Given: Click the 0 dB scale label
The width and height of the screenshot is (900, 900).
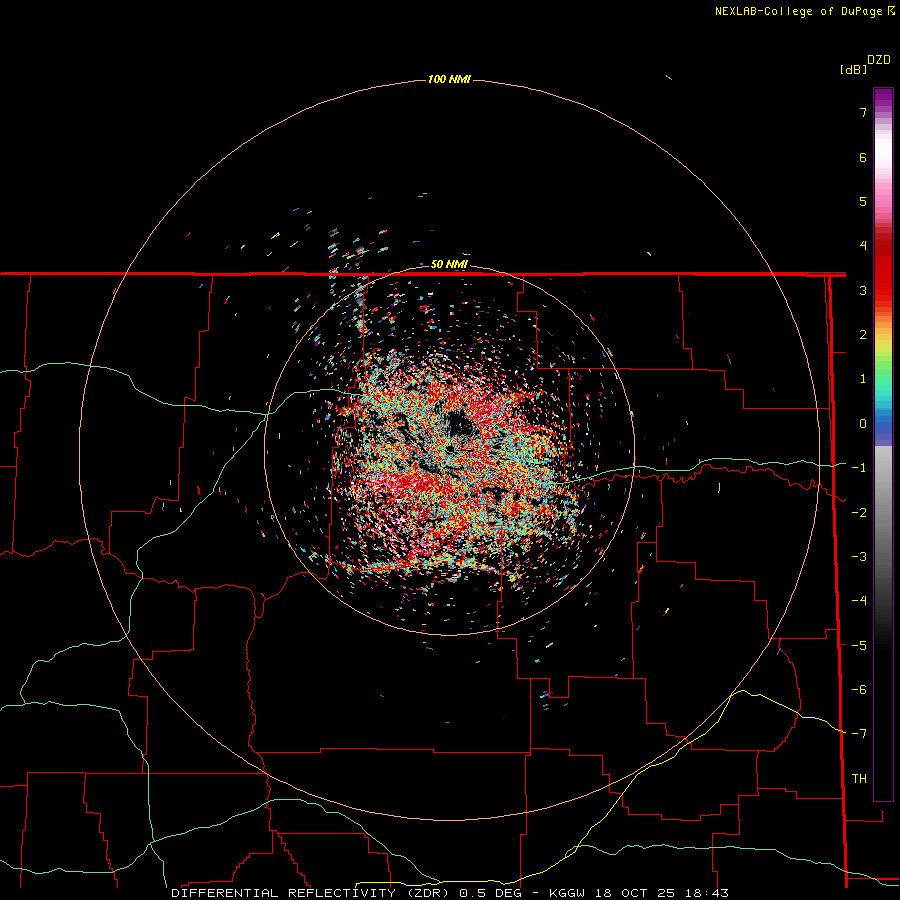Looking at the screenshot, I should 863,424.
